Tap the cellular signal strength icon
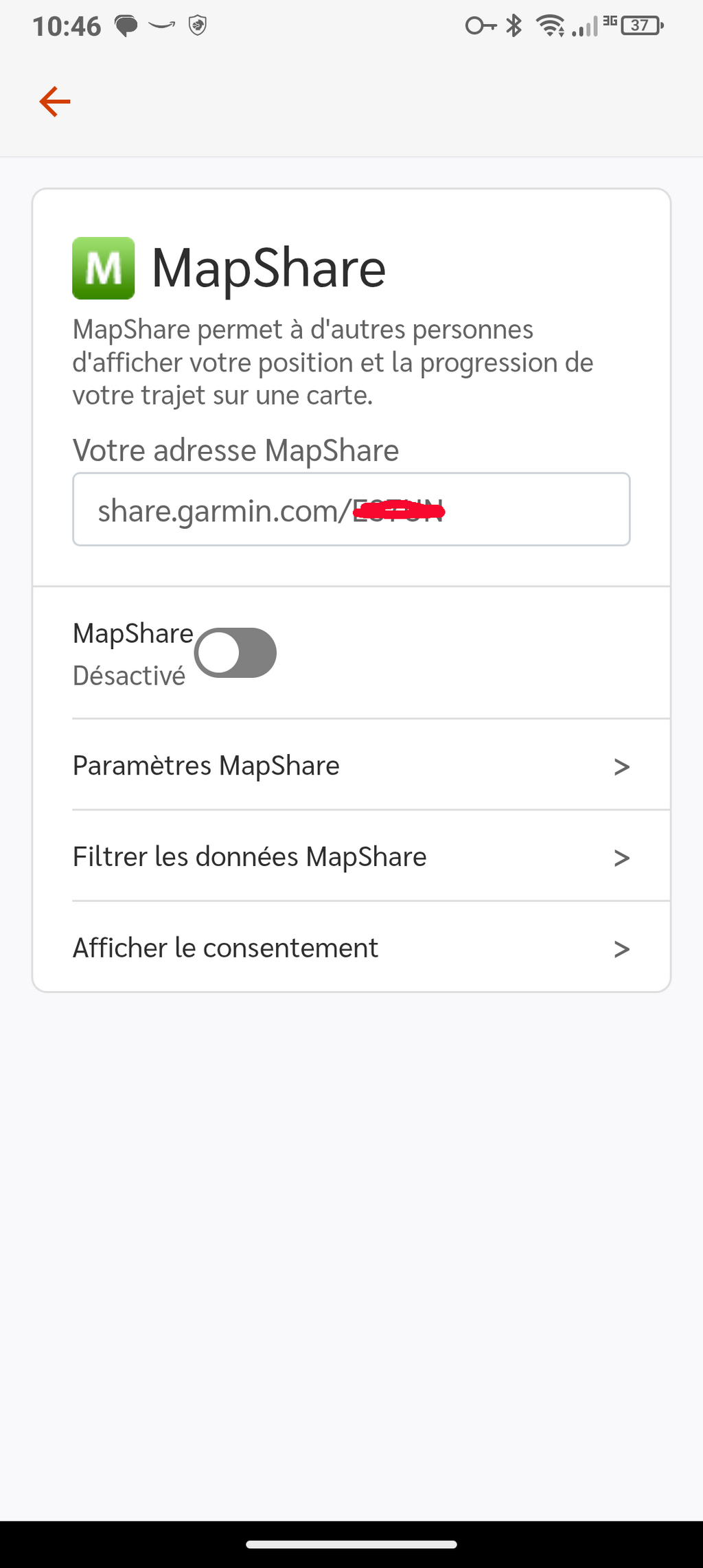 pos(584,27)
